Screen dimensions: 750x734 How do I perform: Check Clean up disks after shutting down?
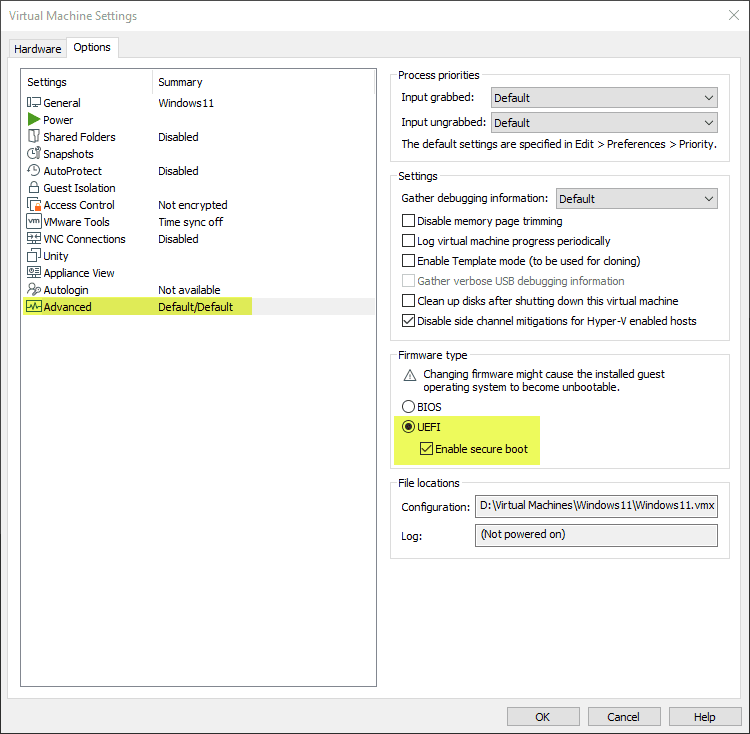(408, 300)
